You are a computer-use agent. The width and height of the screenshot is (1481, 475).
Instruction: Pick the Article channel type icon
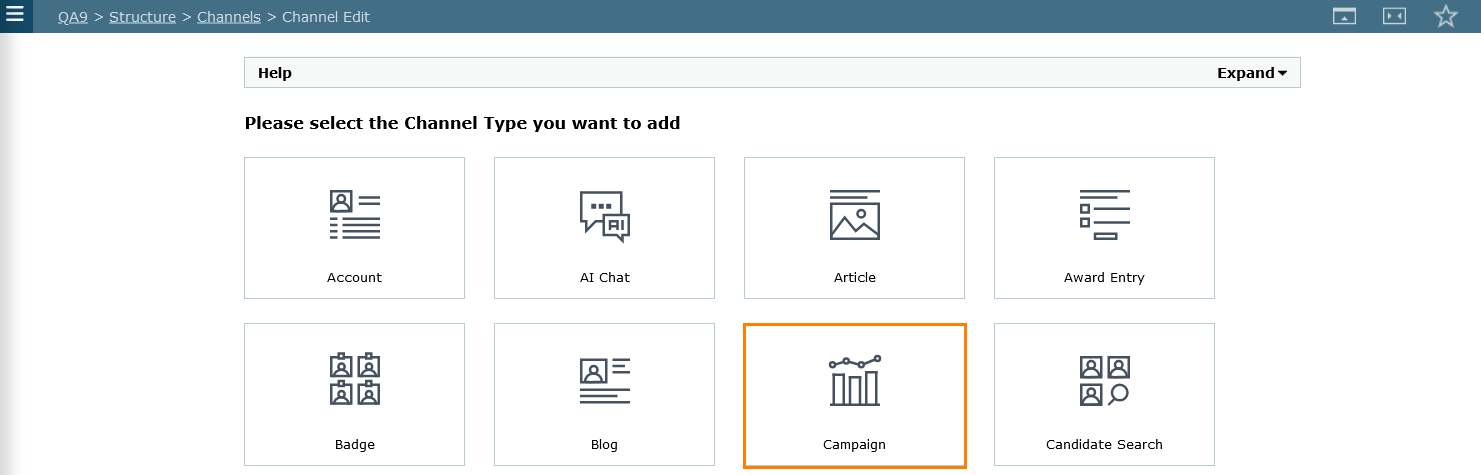[x=854, y=215]
